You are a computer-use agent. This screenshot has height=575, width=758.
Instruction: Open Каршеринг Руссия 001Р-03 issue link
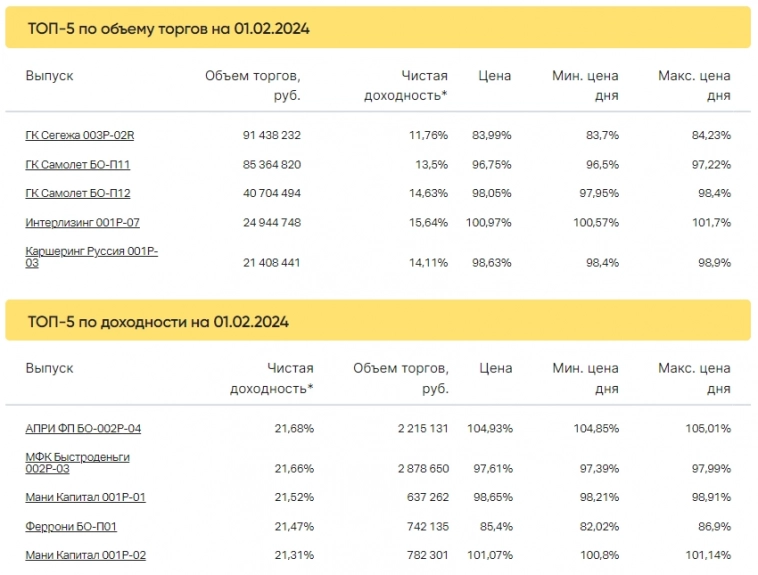[91, 257]
